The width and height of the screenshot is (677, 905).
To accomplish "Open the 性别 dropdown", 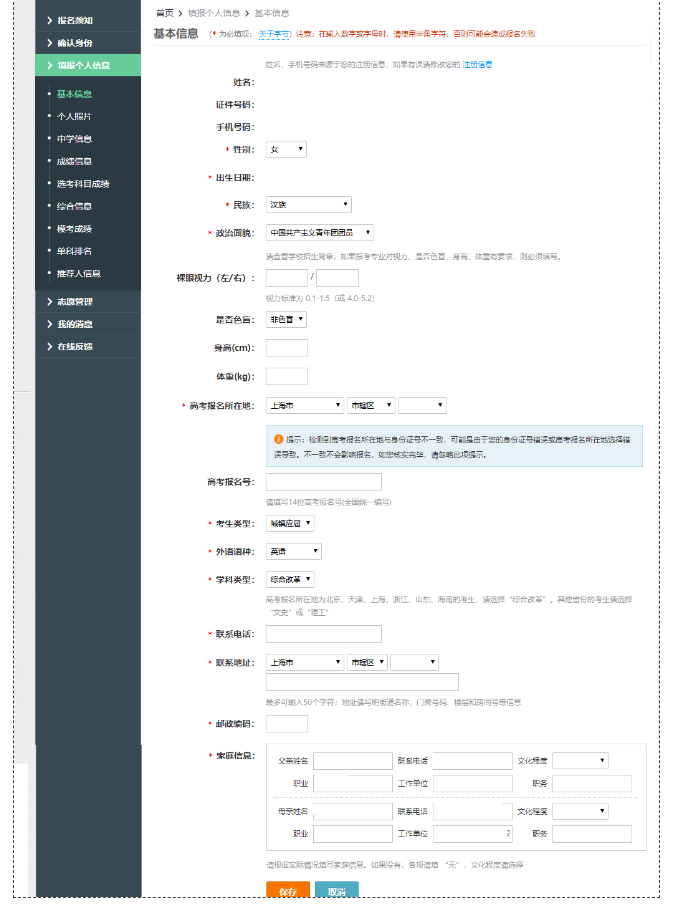I will coord(286,149).
